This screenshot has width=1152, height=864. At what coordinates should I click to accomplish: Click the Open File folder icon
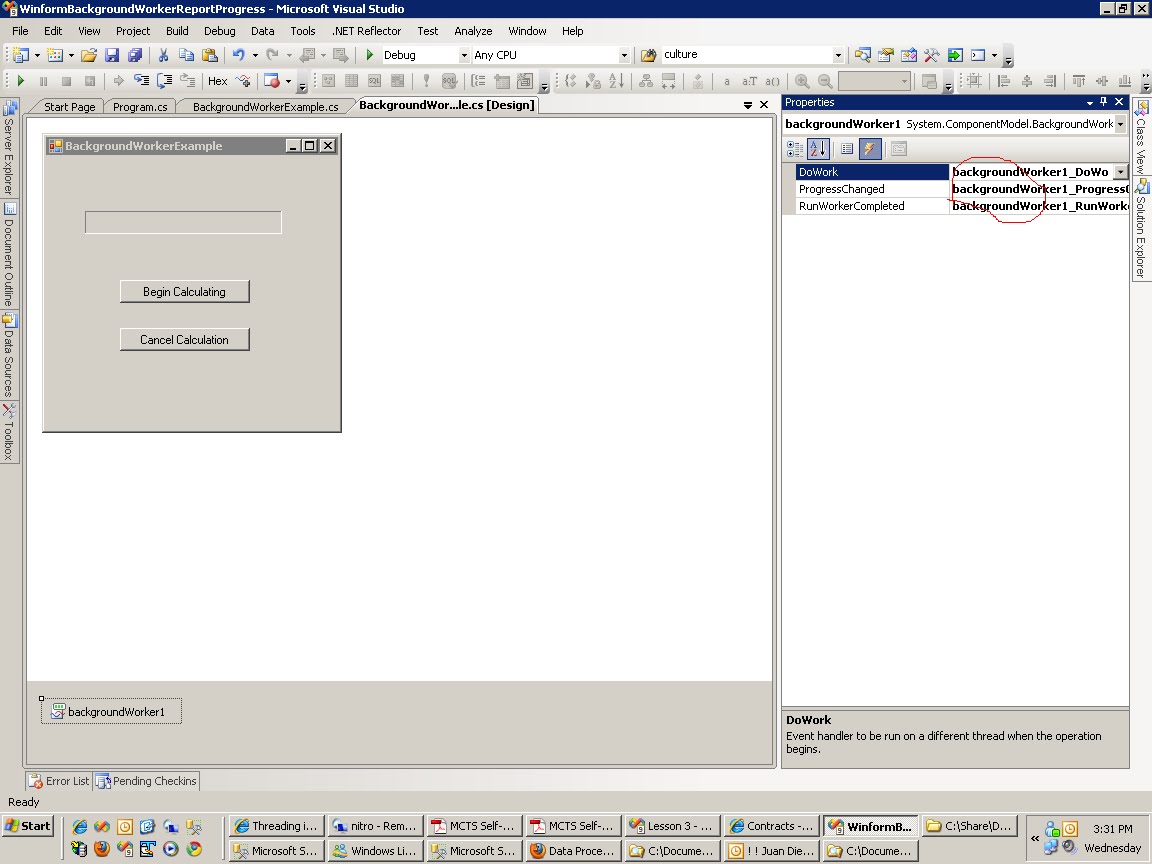89,55
